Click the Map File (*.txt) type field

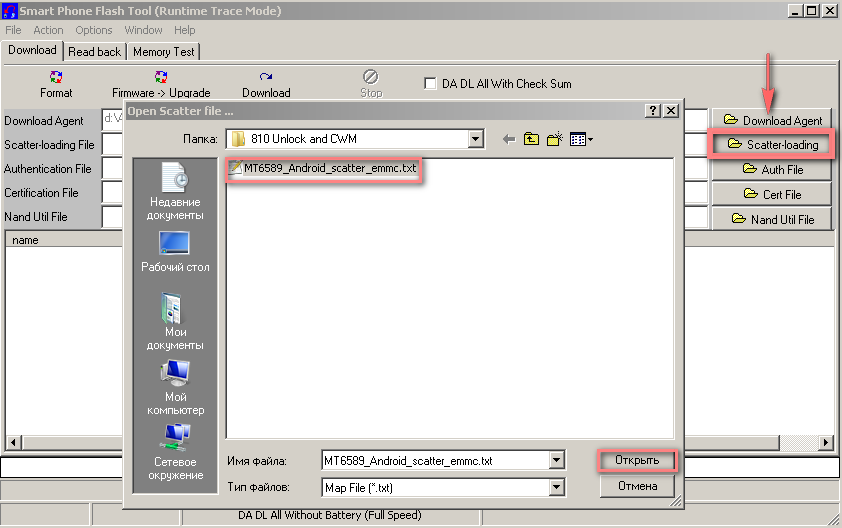click(x=435, y=488)
